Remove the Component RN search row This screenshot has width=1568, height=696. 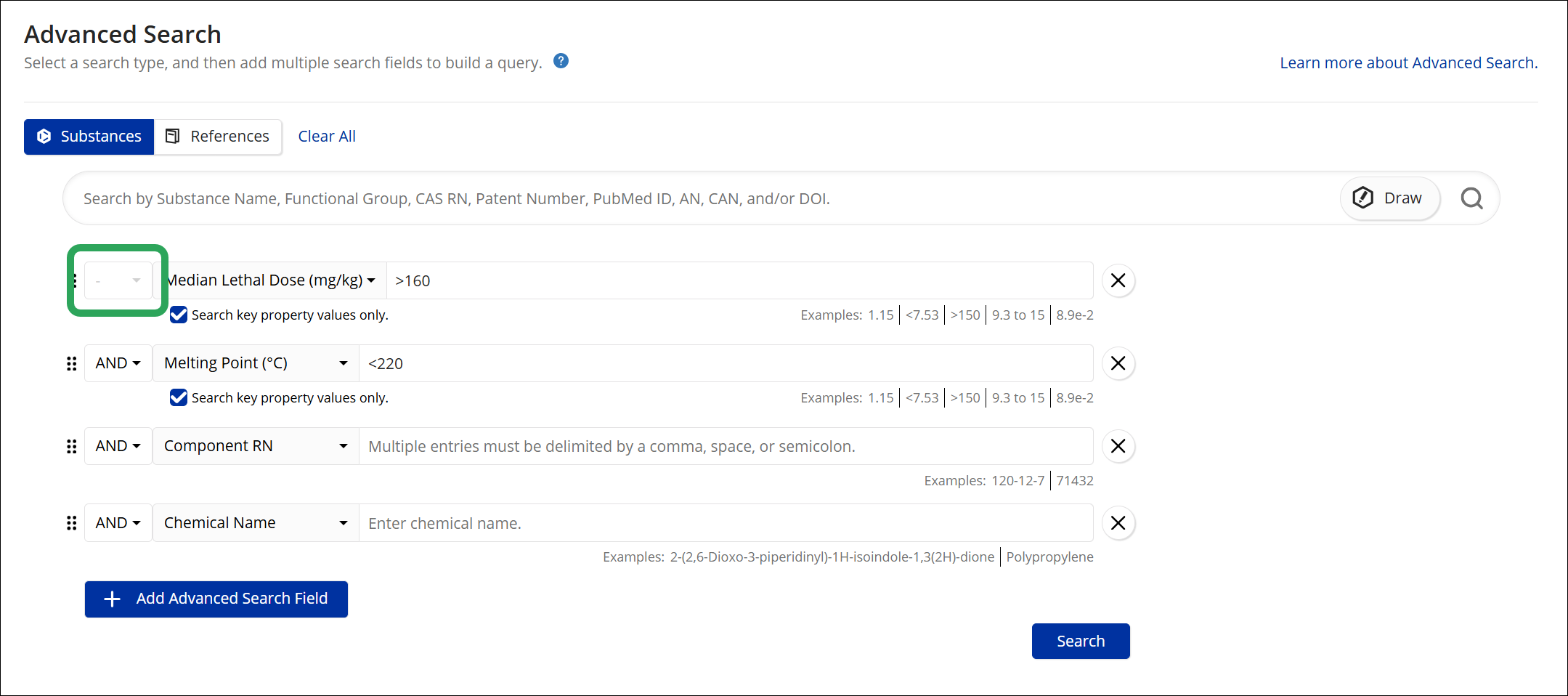pos(1118,446)
